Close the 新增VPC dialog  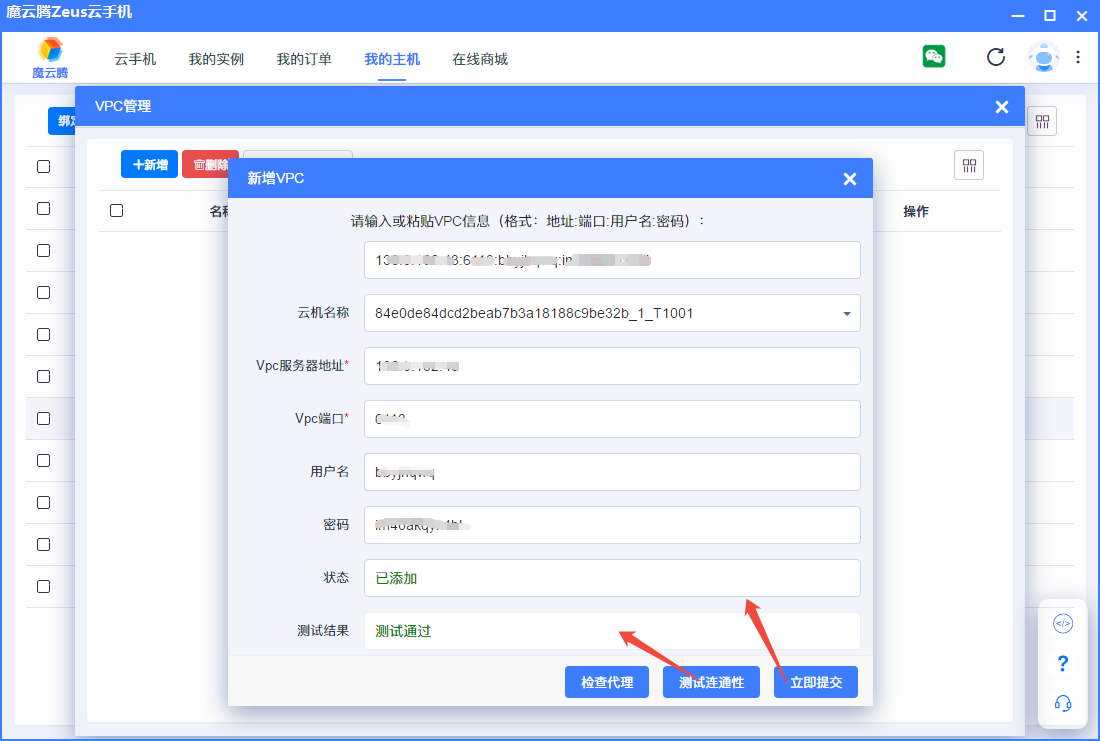(850, 179)
